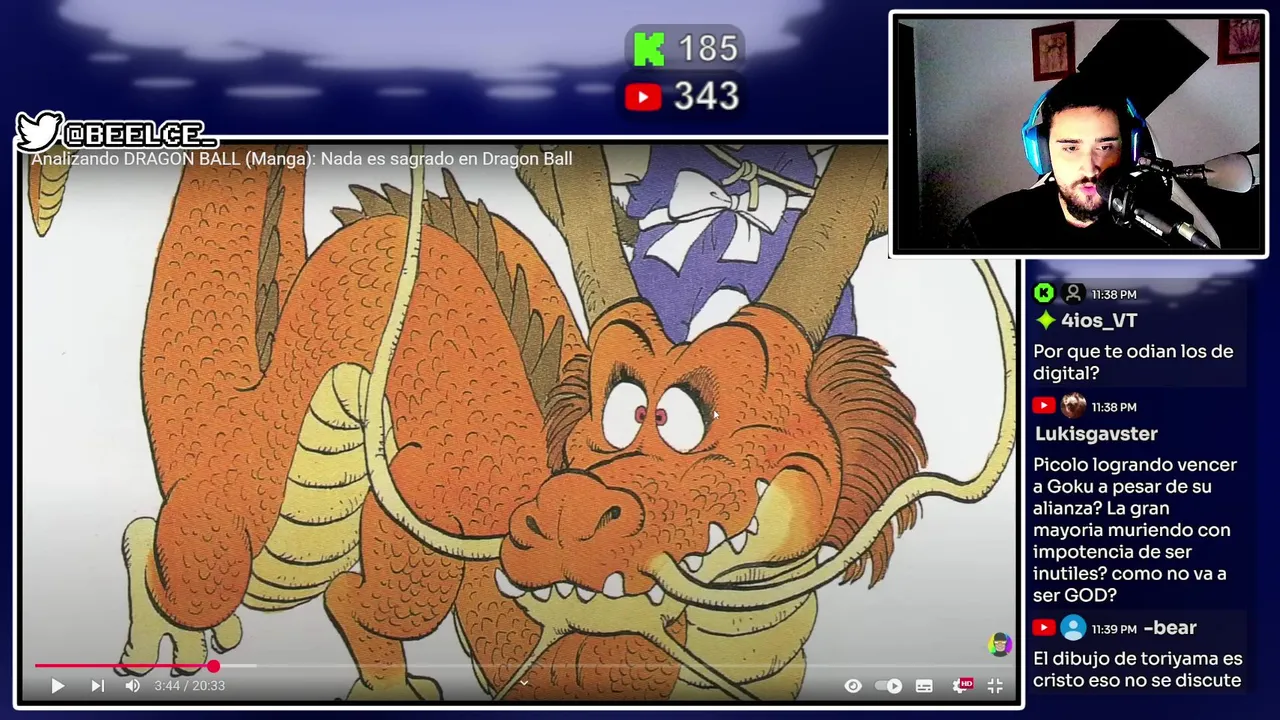1280x720 pixels.
Task: Expand the chevron below the video center
Action: [523, 684]
